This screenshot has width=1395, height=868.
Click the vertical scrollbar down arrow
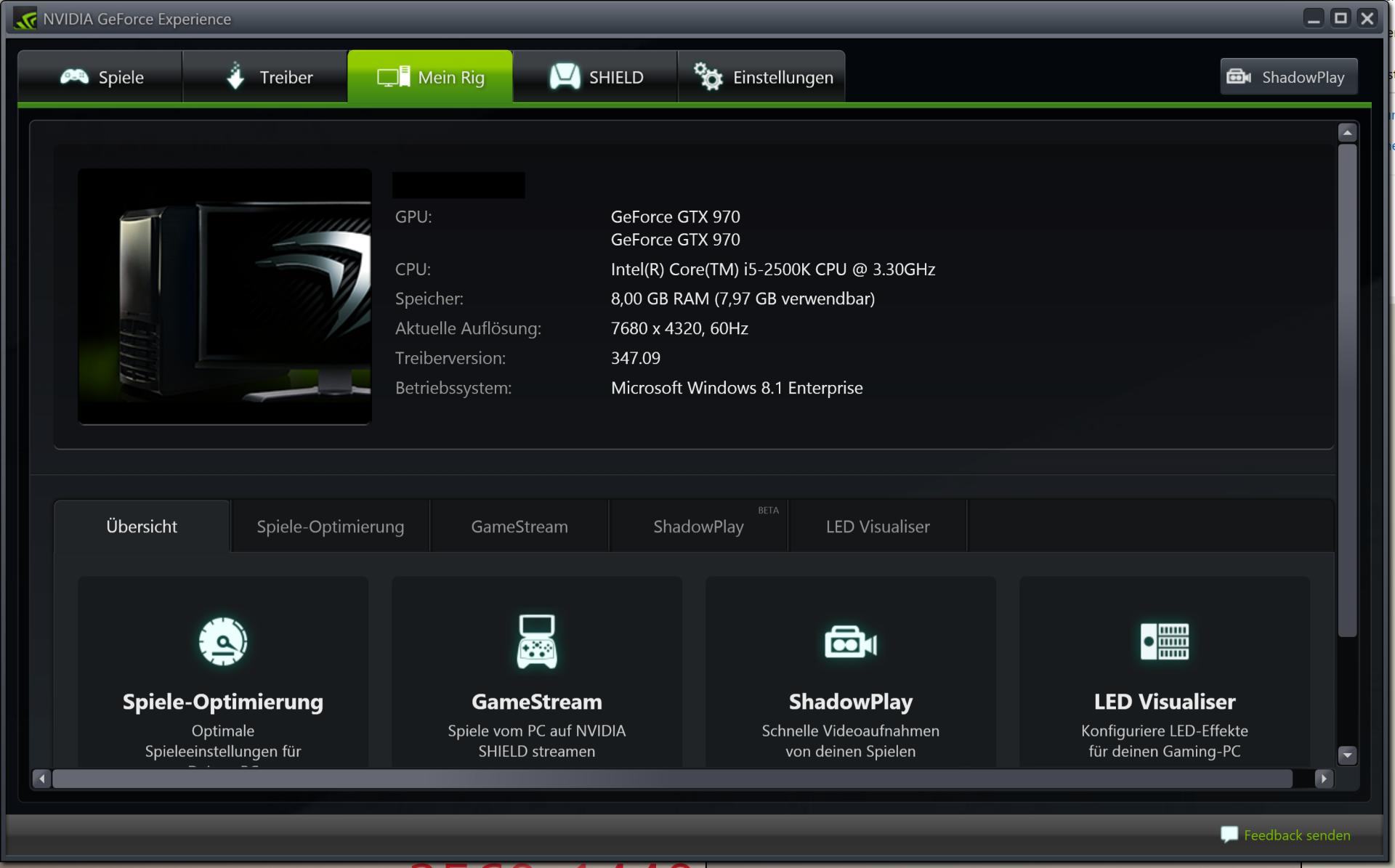1347,755
